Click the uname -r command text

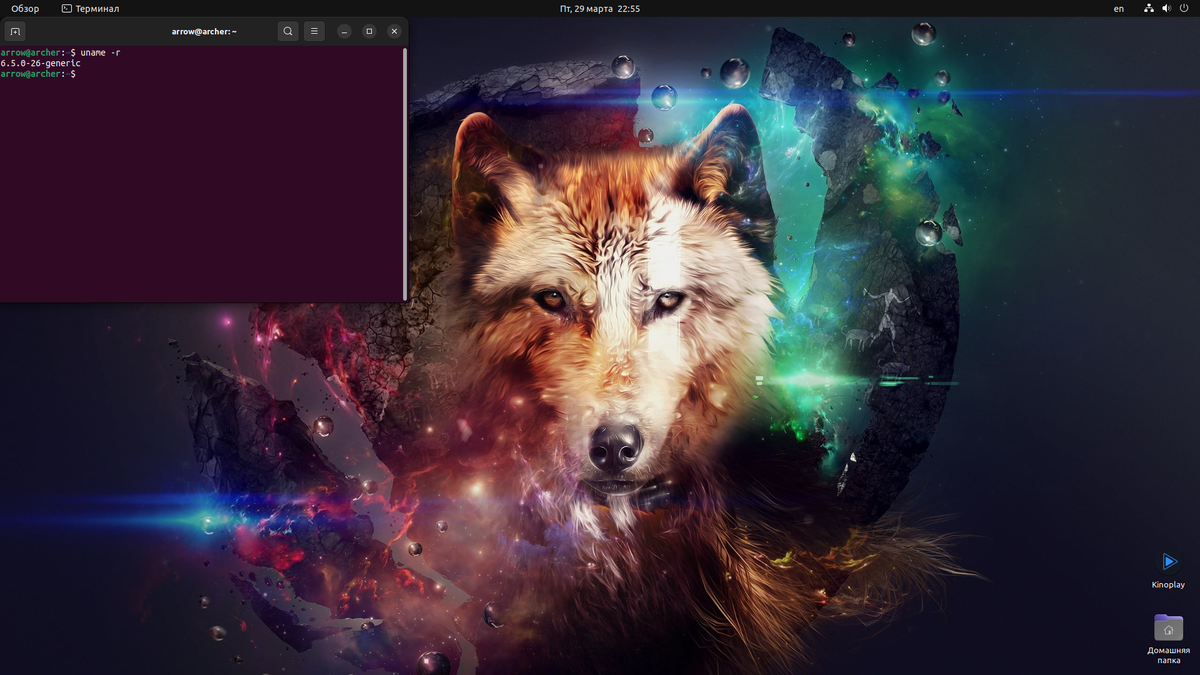pos(100,52)
